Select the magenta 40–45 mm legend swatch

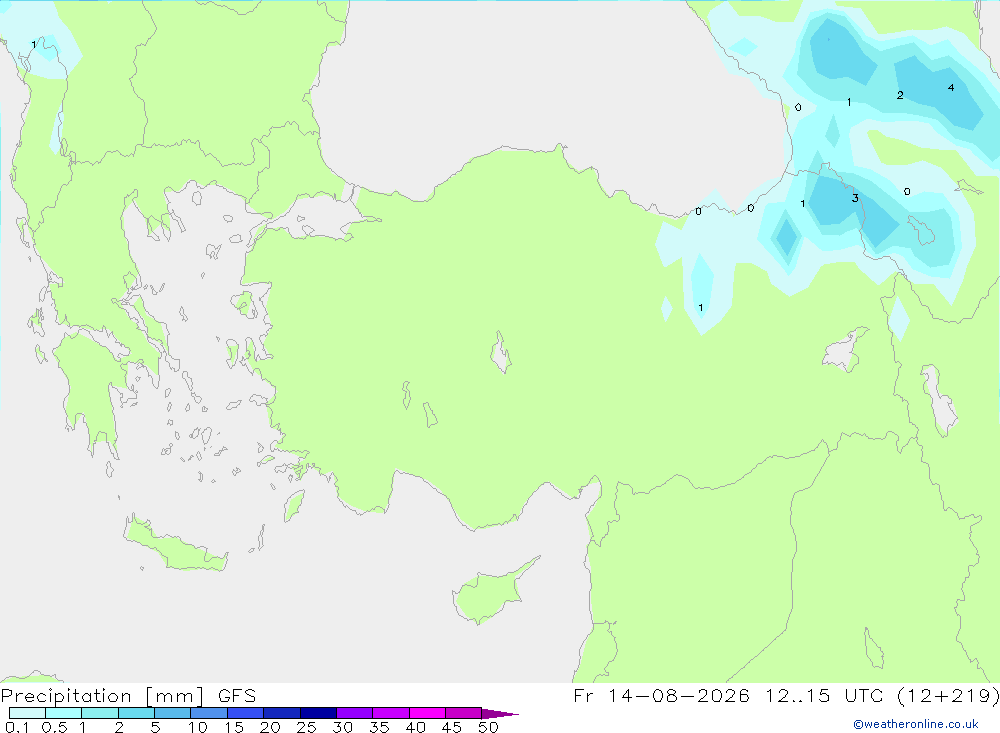(427, 713)
